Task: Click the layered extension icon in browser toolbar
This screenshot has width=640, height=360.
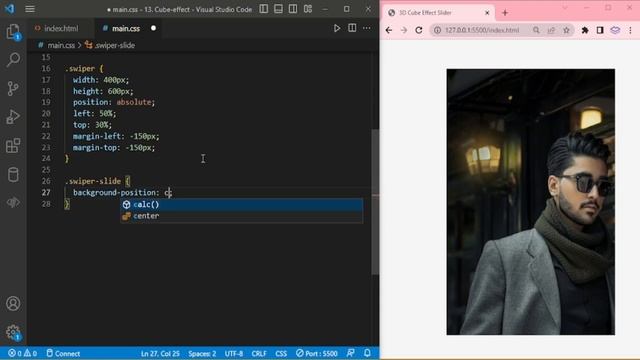Action: (615, 30)
